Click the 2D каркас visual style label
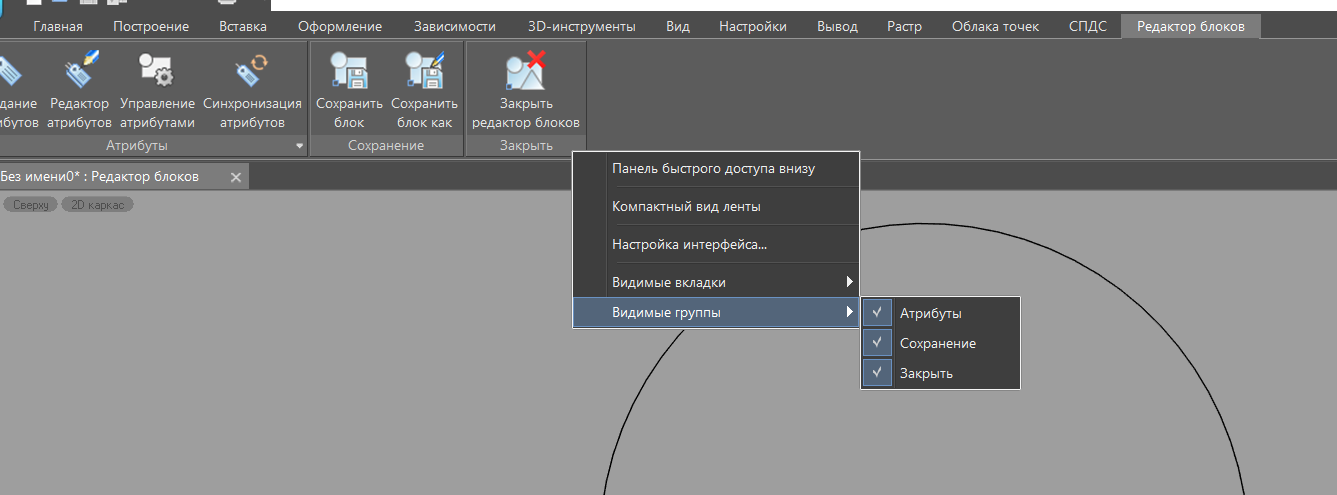1337x495 pixels. click(x=97, y=204)
